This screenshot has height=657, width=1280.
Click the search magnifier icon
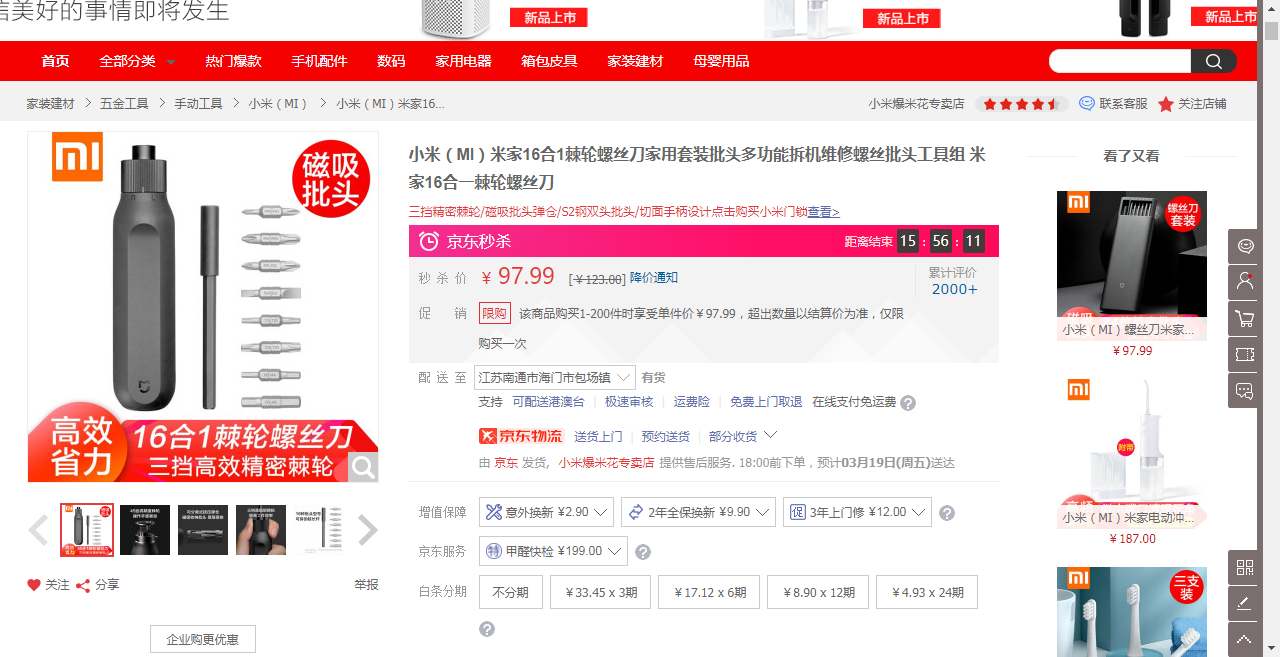[1213, 61]
